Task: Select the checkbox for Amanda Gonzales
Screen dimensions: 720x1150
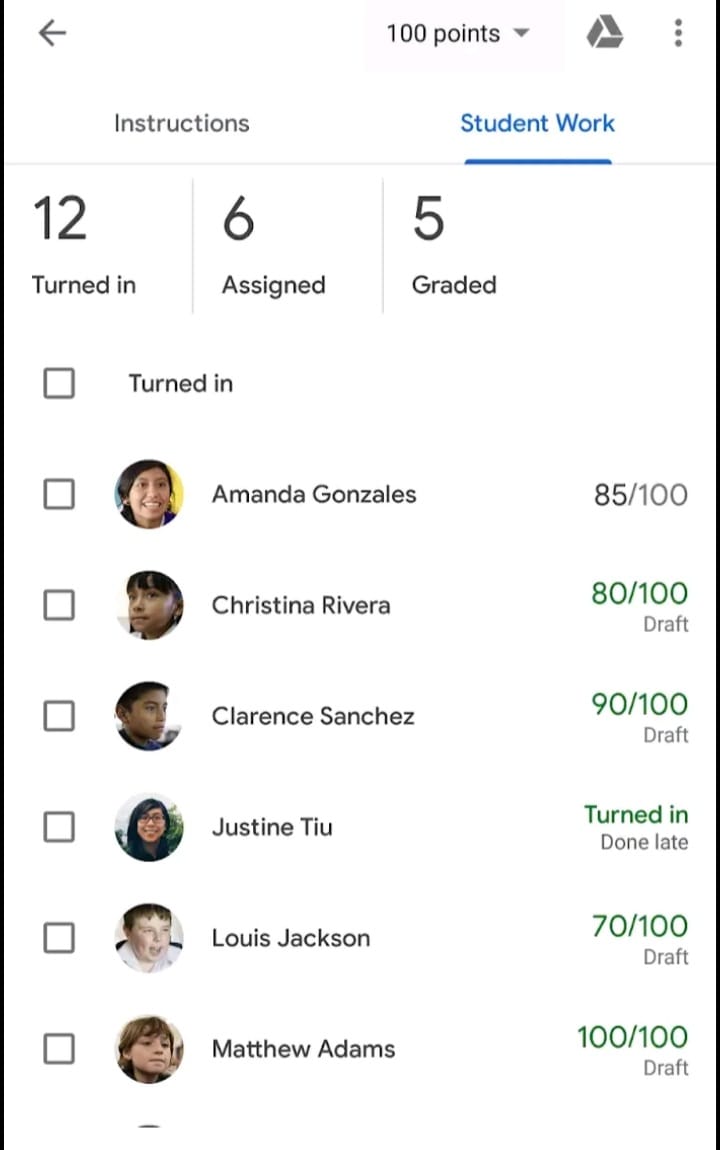Action: pyautogui.click(x=59, y=494)
